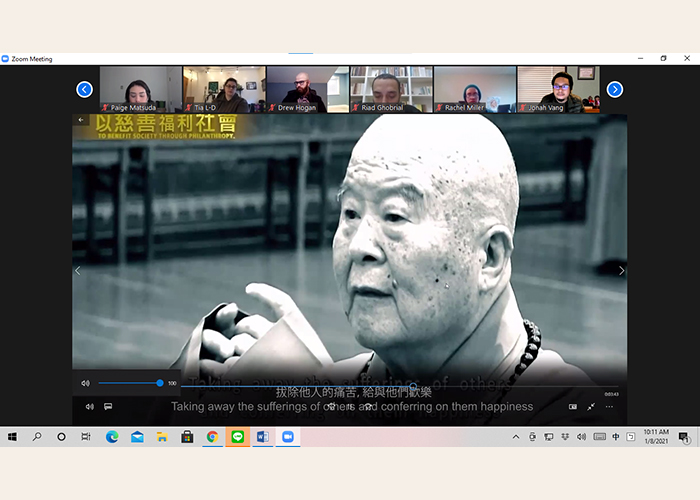Select Rachel Miller's video thumbnail
Screen dimensions: 700x500
click(x=475, y=89)
